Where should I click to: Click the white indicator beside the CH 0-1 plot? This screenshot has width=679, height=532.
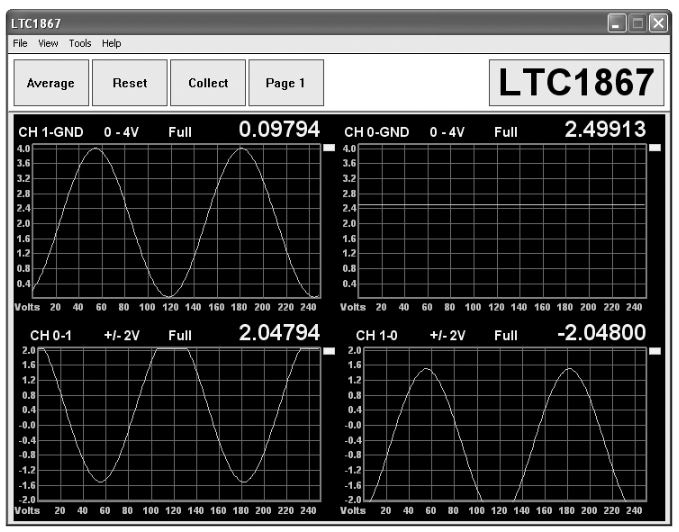coord(329,351)
